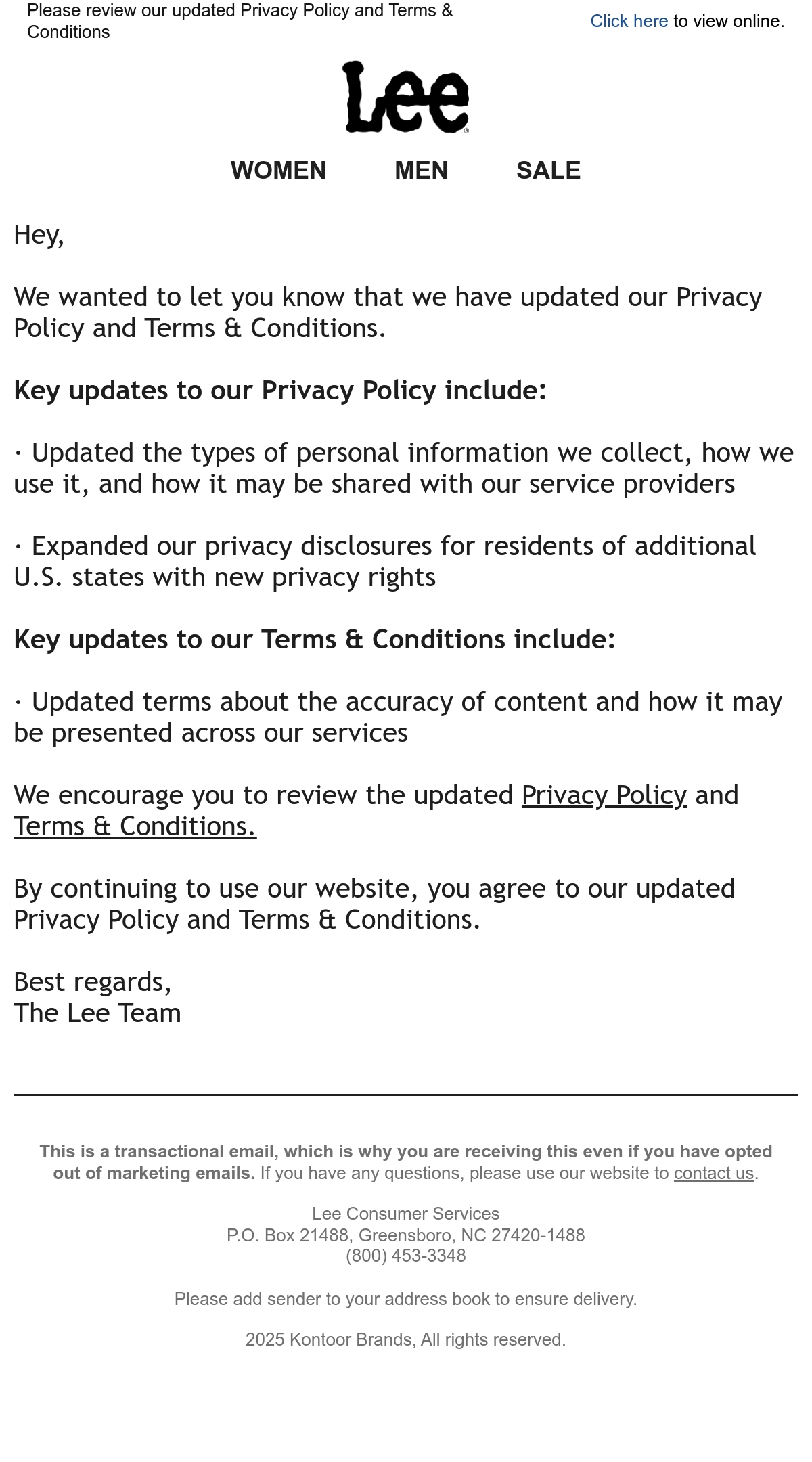Viewport: 812px width, 1462px height.
Task: Click the bullet about additional U.S. states
Action: [x=385, y=562]
